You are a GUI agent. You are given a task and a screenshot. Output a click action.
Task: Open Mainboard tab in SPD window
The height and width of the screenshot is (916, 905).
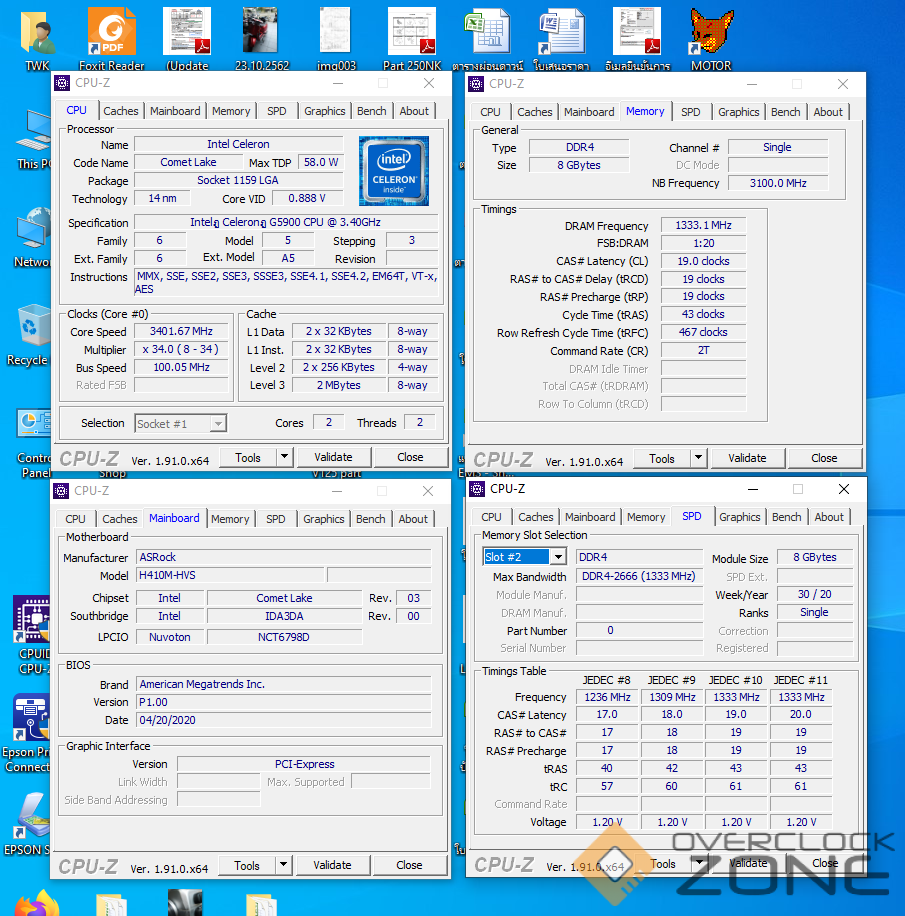(590, 517)
